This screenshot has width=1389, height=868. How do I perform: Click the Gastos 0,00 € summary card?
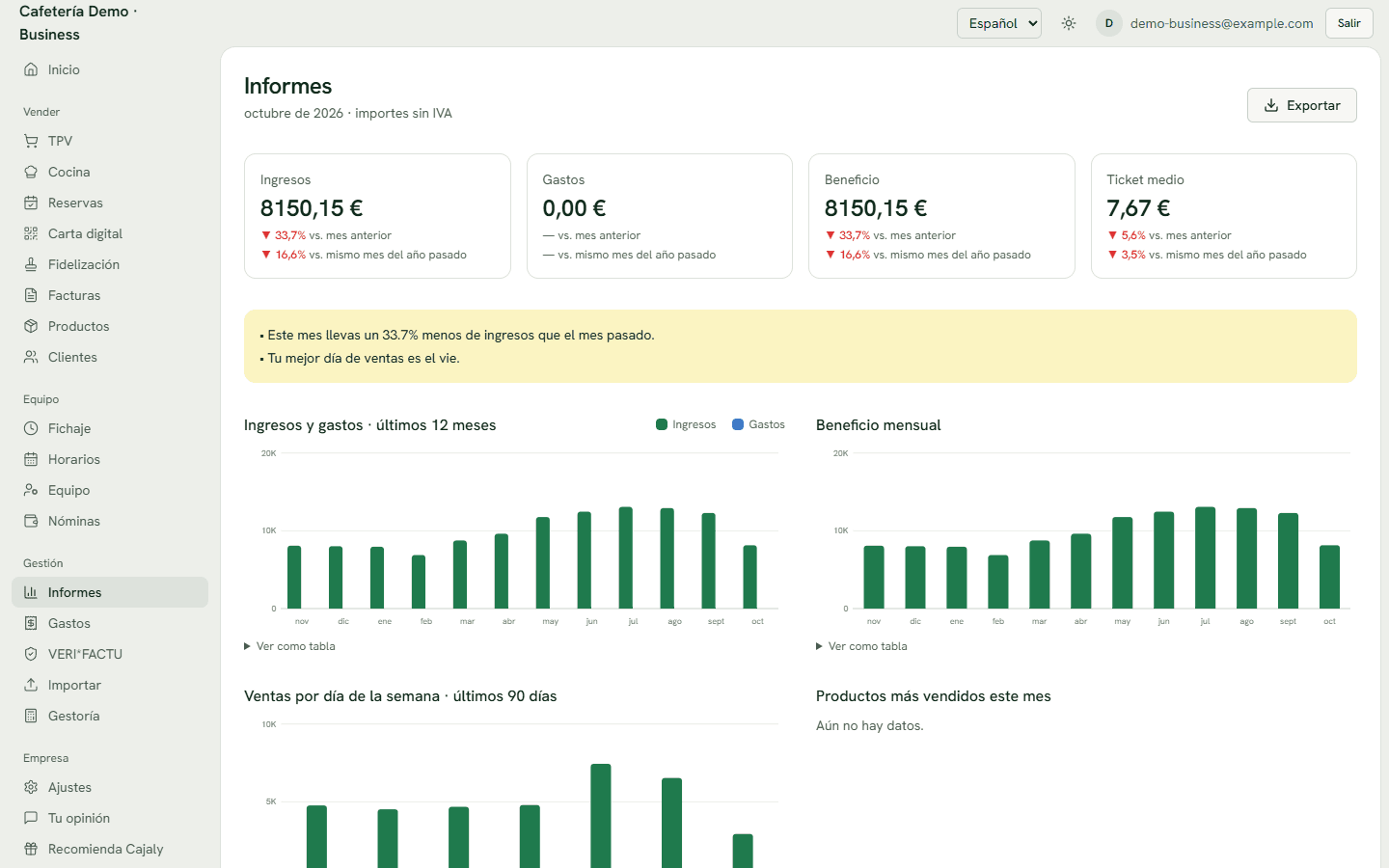(660, 216)
